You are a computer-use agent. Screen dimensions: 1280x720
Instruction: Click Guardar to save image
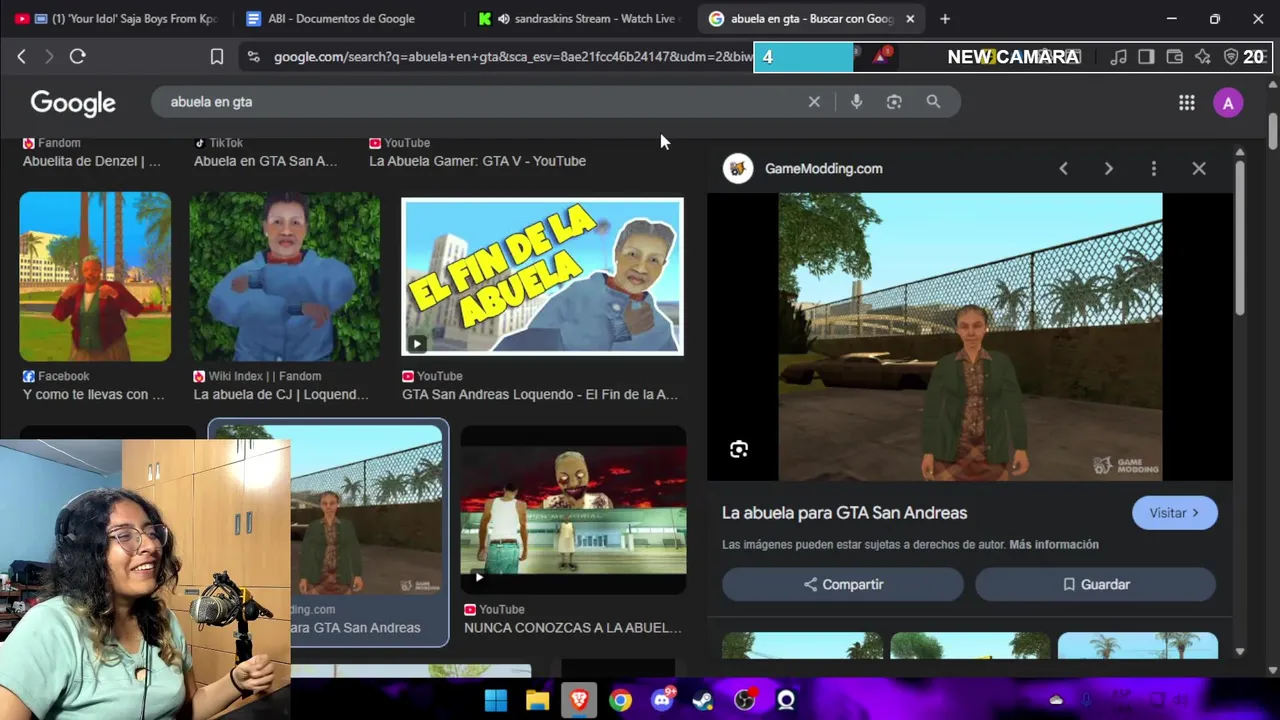coord(1095,584)
